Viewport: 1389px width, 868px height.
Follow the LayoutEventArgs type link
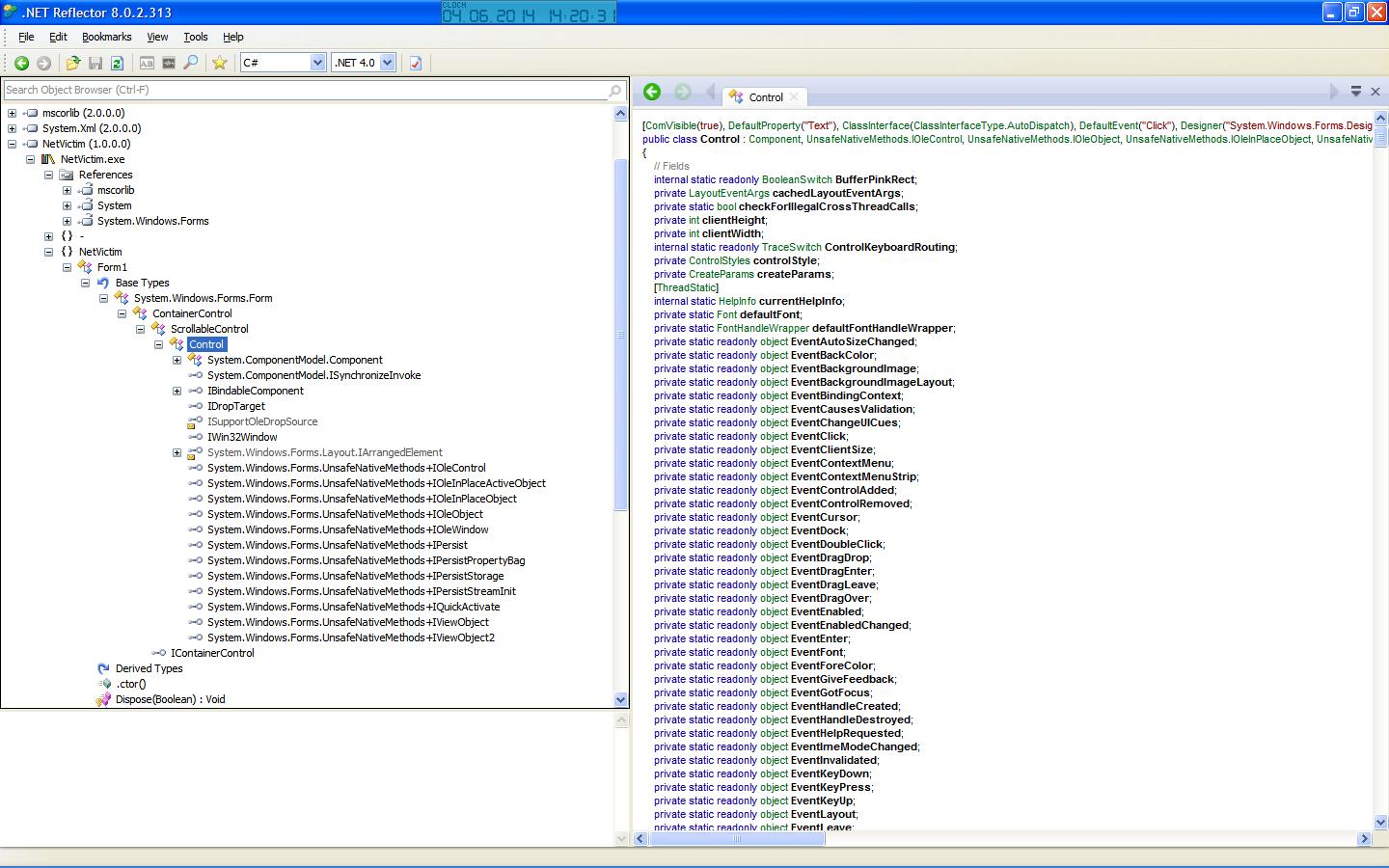pyautogui.click(x=729, y=193)
